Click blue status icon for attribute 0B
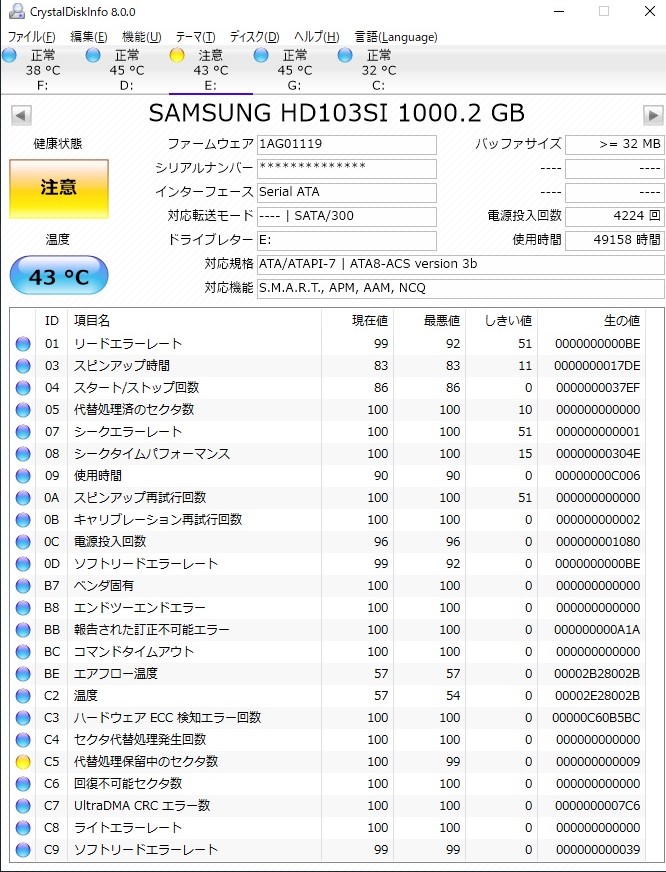Screen dimensions: 666x872 point(23,519)
